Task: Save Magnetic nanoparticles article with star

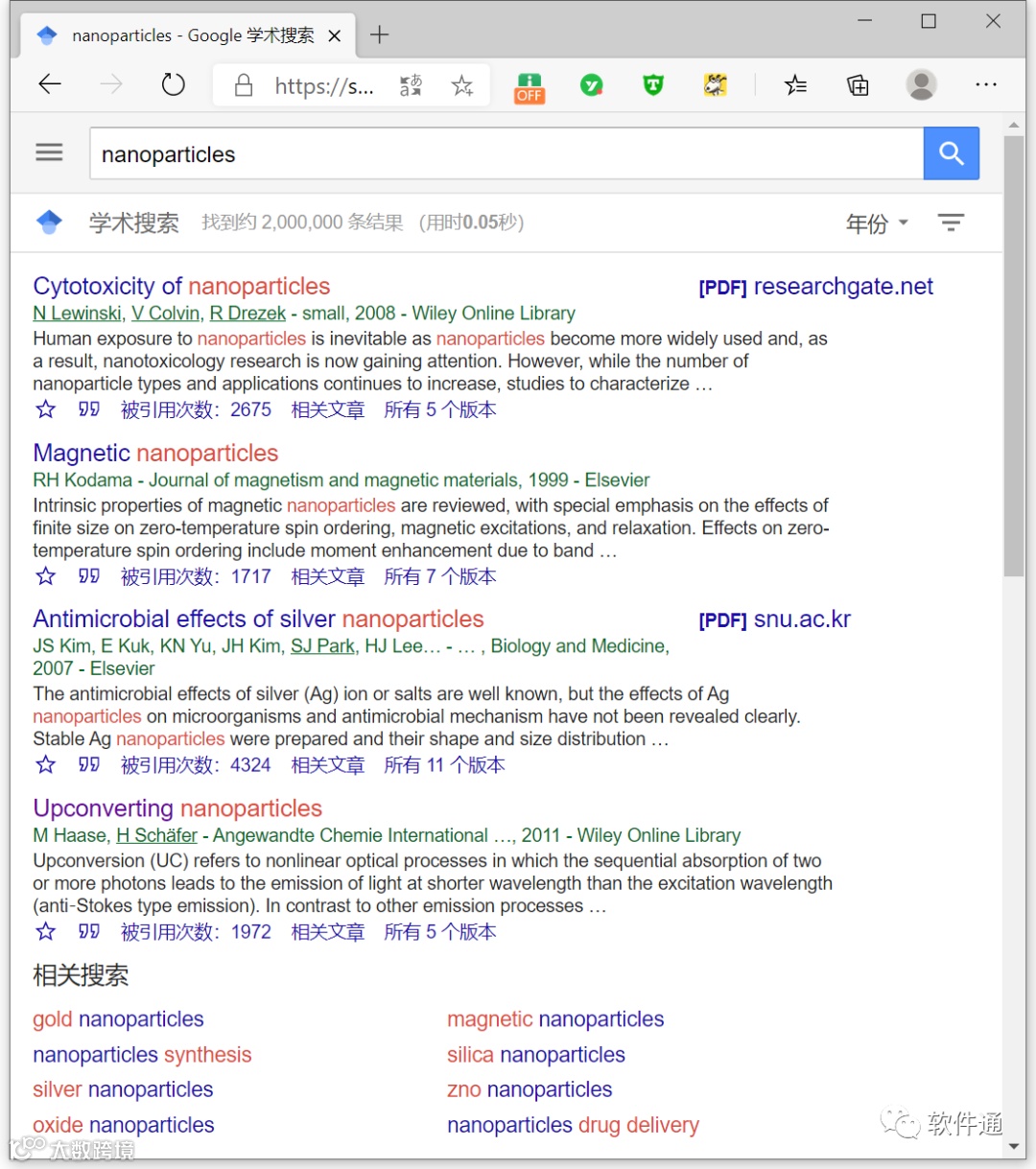Action: pos(45,576)
